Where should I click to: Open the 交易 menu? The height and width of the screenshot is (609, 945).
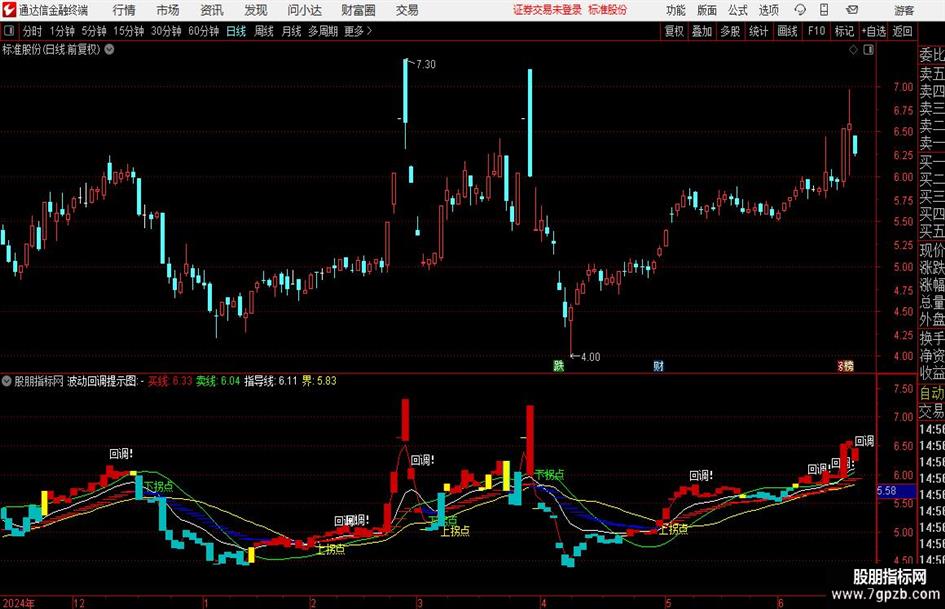(407, 10)
